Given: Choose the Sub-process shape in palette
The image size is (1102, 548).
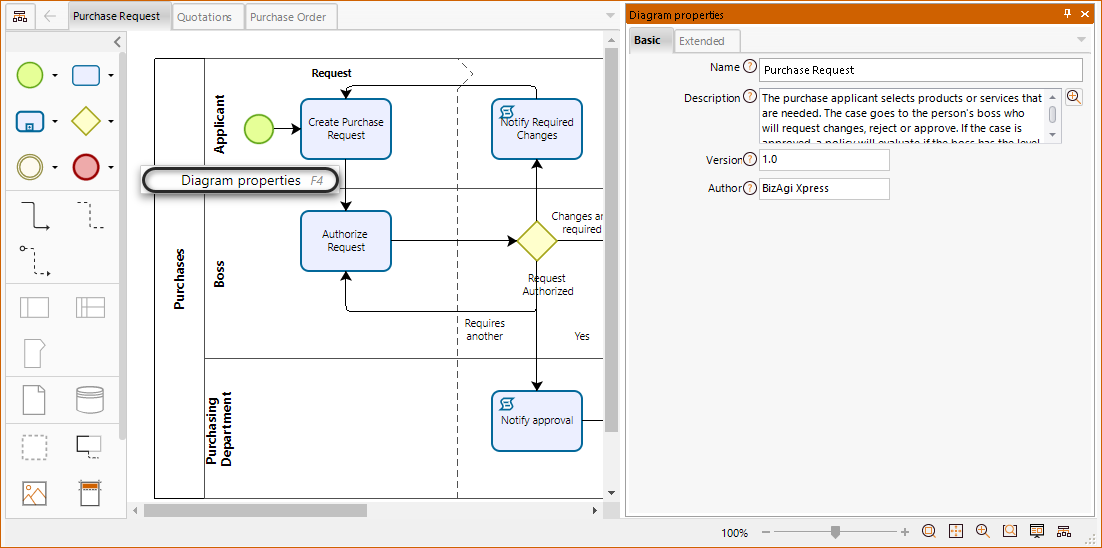Looking at the screenshot, I should click(x=30, y=121).
